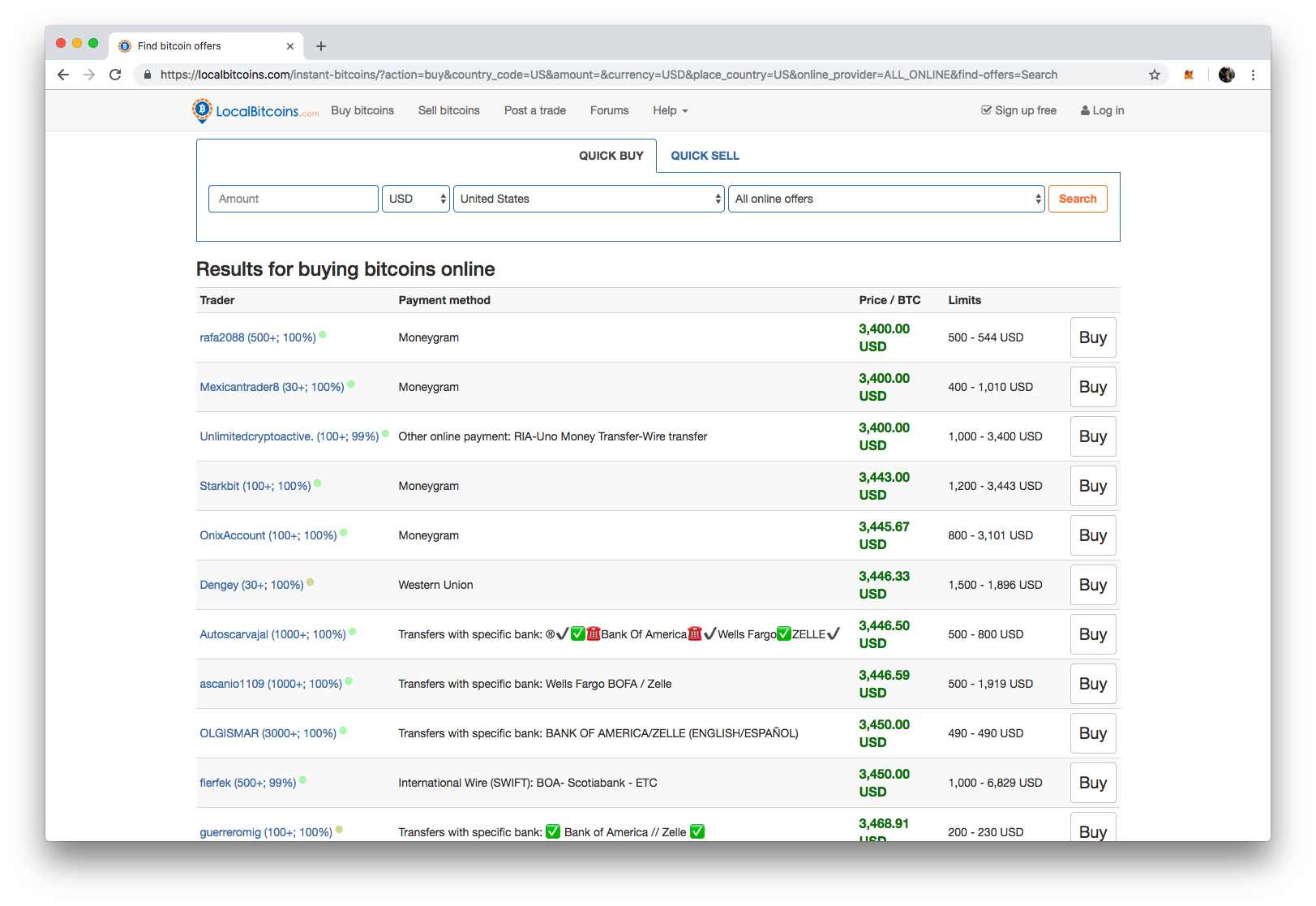Open trader rafa2088 profile
The height and width of the screenshot is (906, 1316).
pos(258,337)
